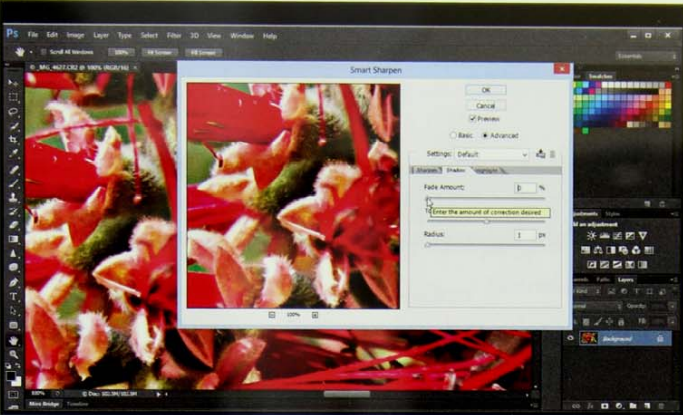Add a Brightness/Contrast adjustment

point(592,236)
